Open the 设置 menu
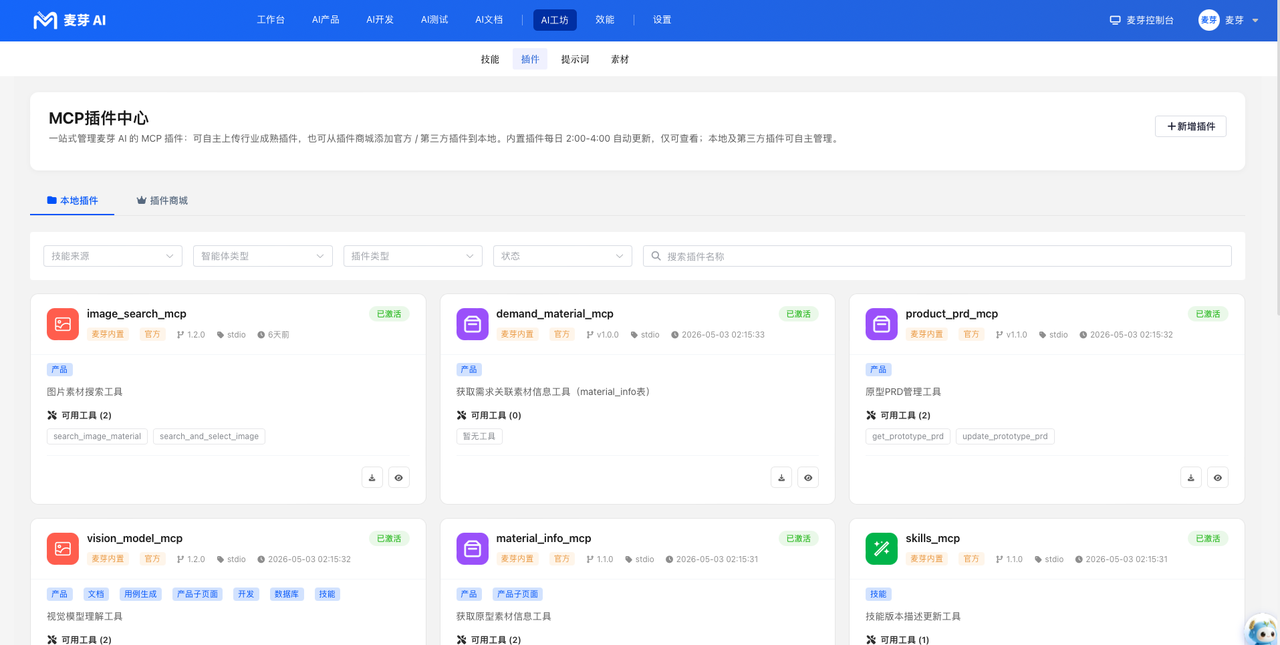The height and width of the screenshot is (645, 1280). tap(662, 20)
